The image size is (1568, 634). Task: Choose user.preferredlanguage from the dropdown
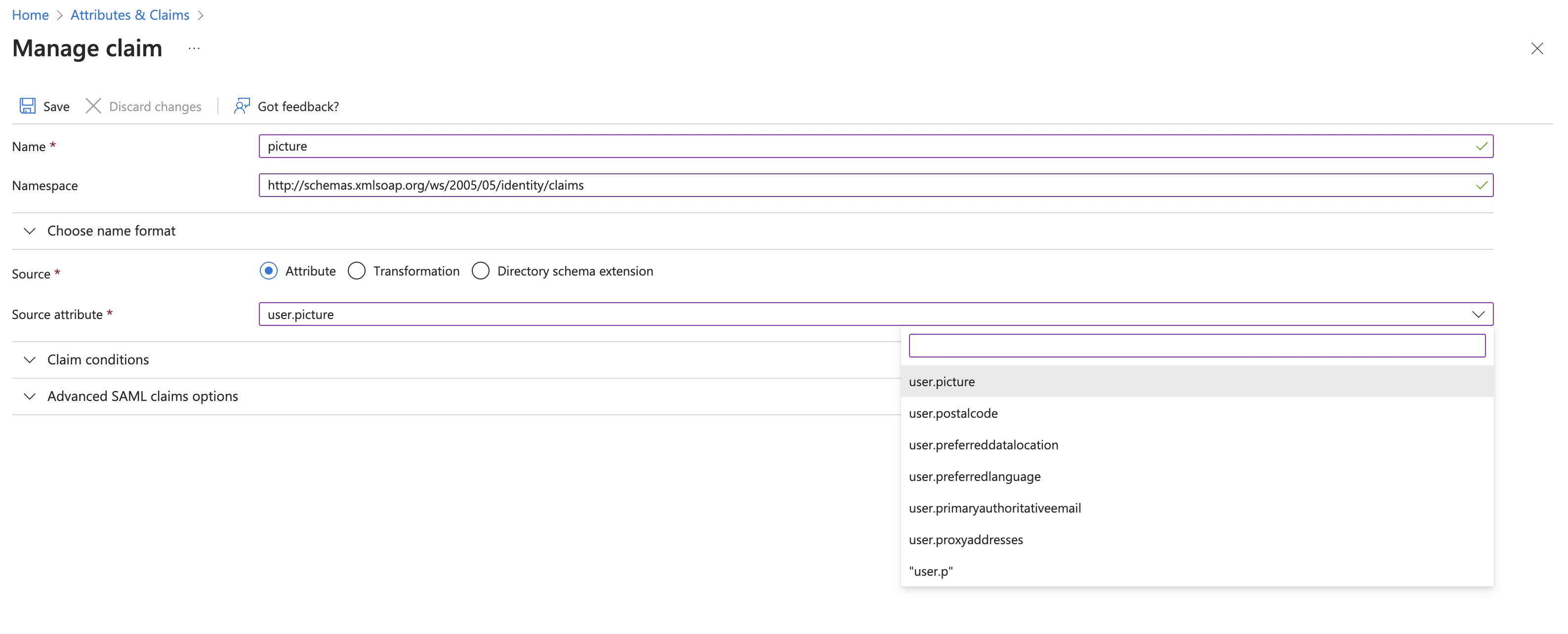[974, 476]
